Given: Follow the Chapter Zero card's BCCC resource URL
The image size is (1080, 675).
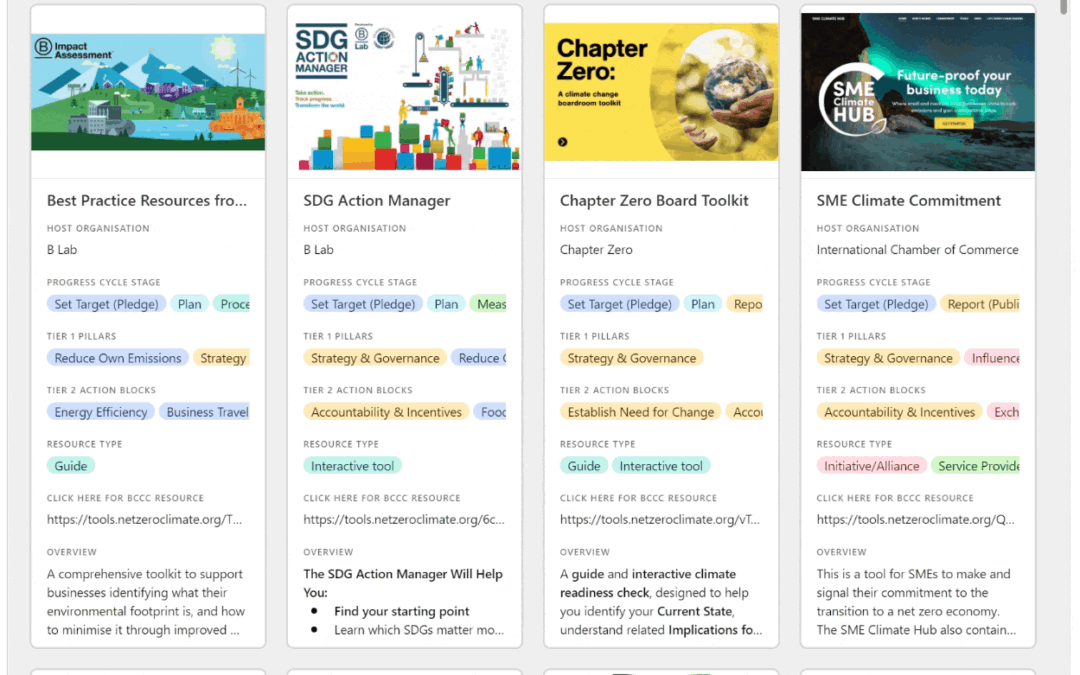Looking at the screenshot, I should click(660, 520).
